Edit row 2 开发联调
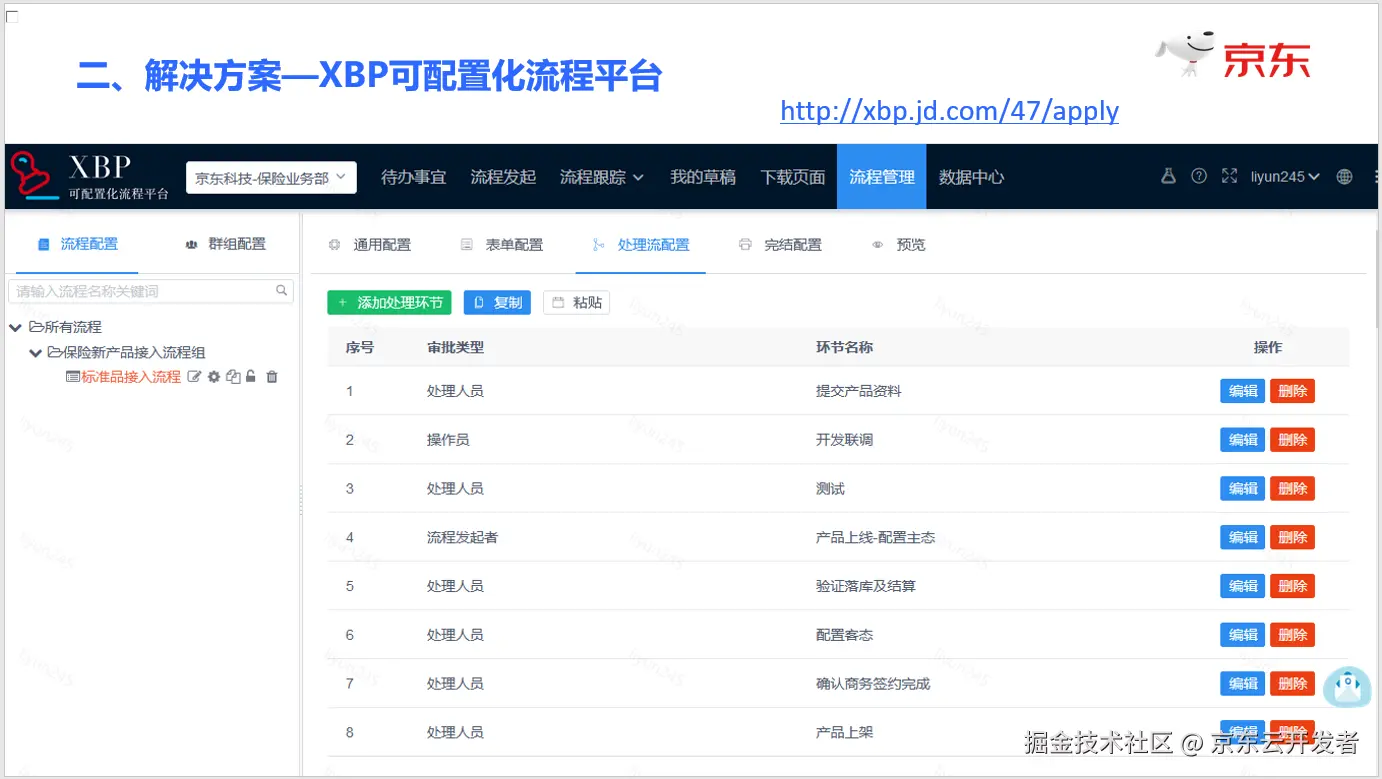 [1242, 440]
